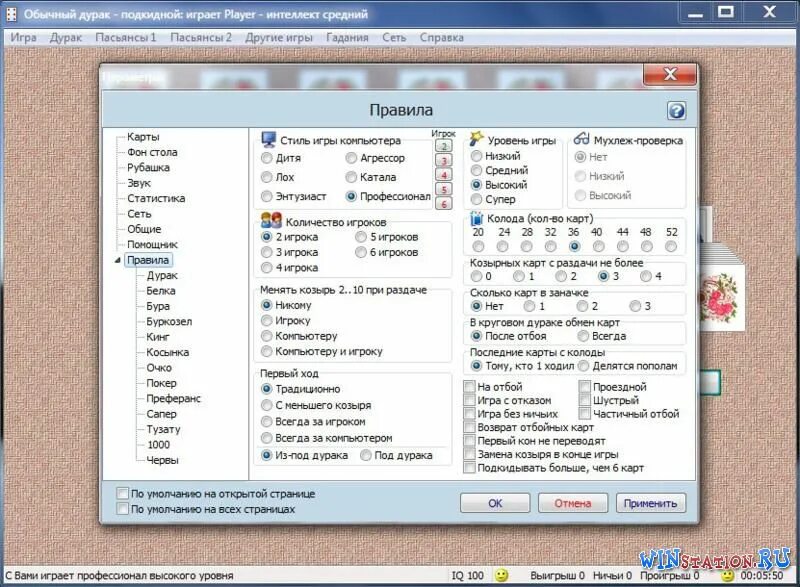Enable На отбой checkbox
800x587 pixels.
pyautogui.click(x=493, y=387)
